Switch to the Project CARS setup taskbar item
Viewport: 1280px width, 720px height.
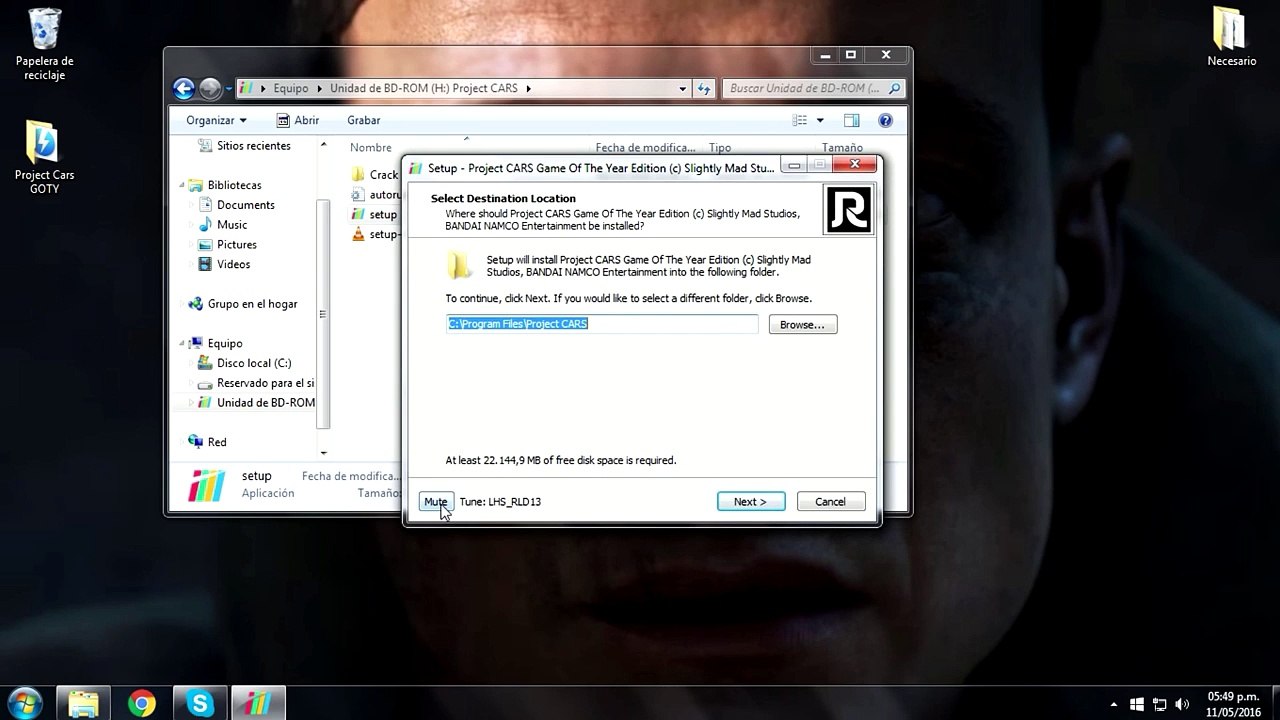(x=259, y=703)
